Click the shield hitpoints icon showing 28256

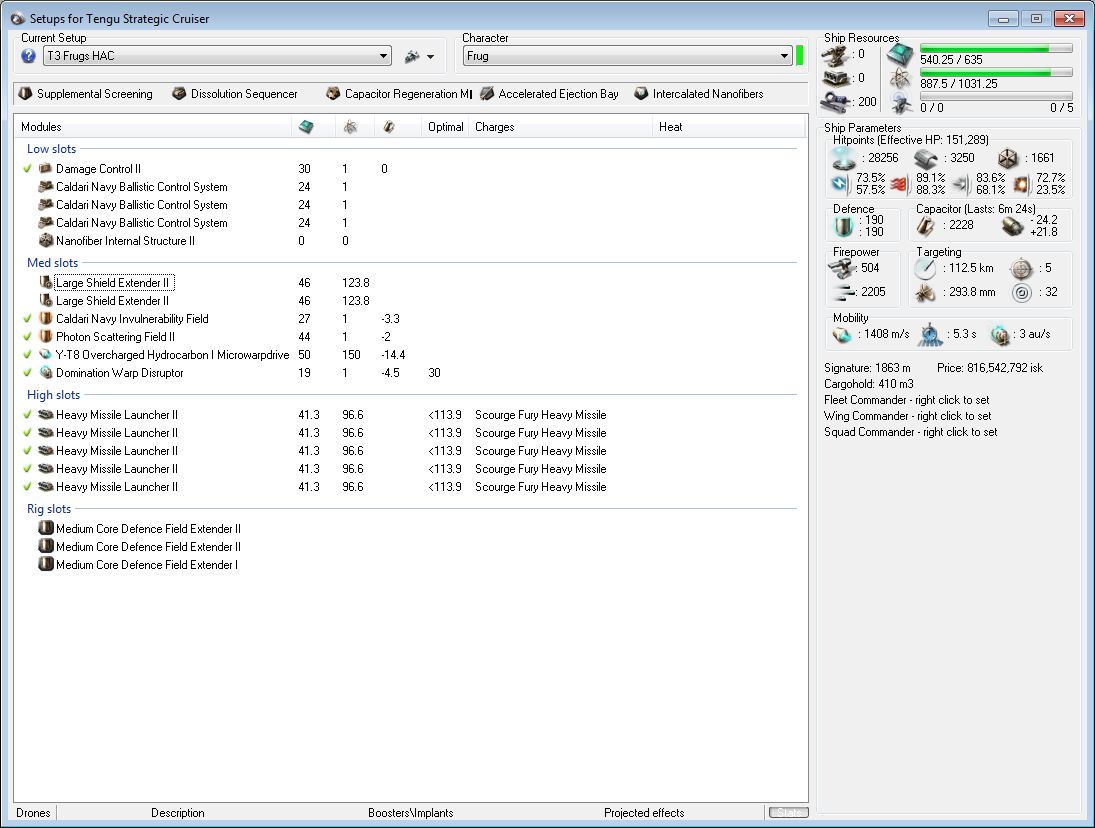click(x=844, y=158)
